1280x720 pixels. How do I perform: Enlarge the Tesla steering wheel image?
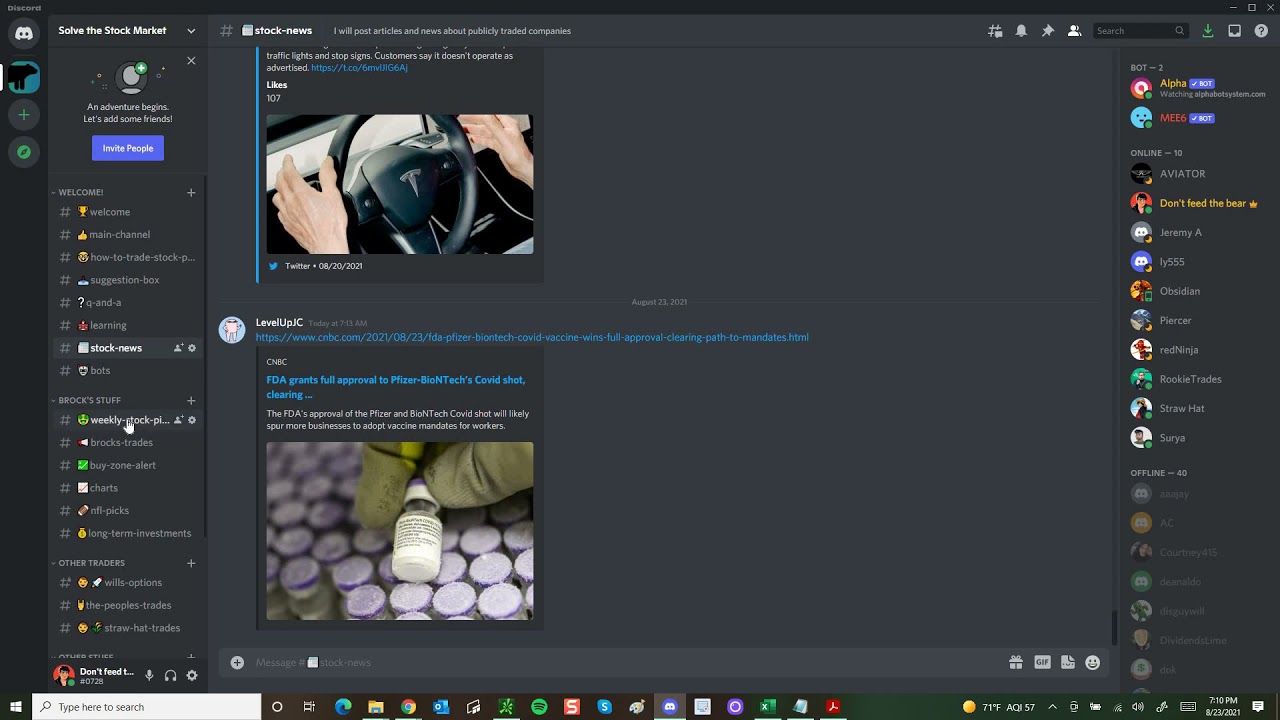coord(400,184)
